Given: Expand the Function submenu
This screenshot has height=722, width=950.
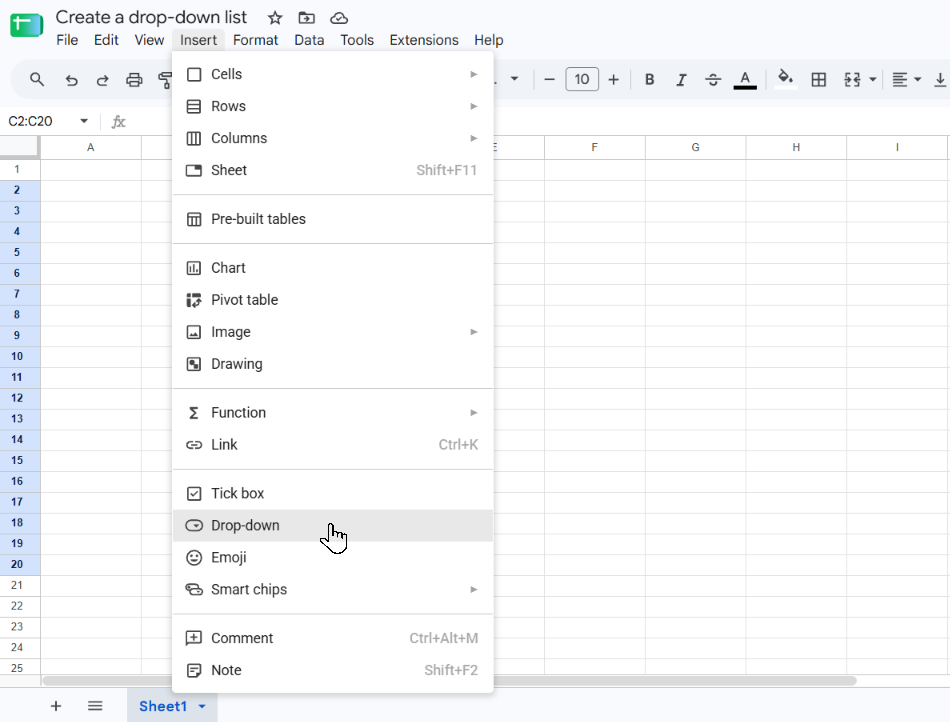Looking at the screenshot, I should pyautogui.click(x=333, y=412).
